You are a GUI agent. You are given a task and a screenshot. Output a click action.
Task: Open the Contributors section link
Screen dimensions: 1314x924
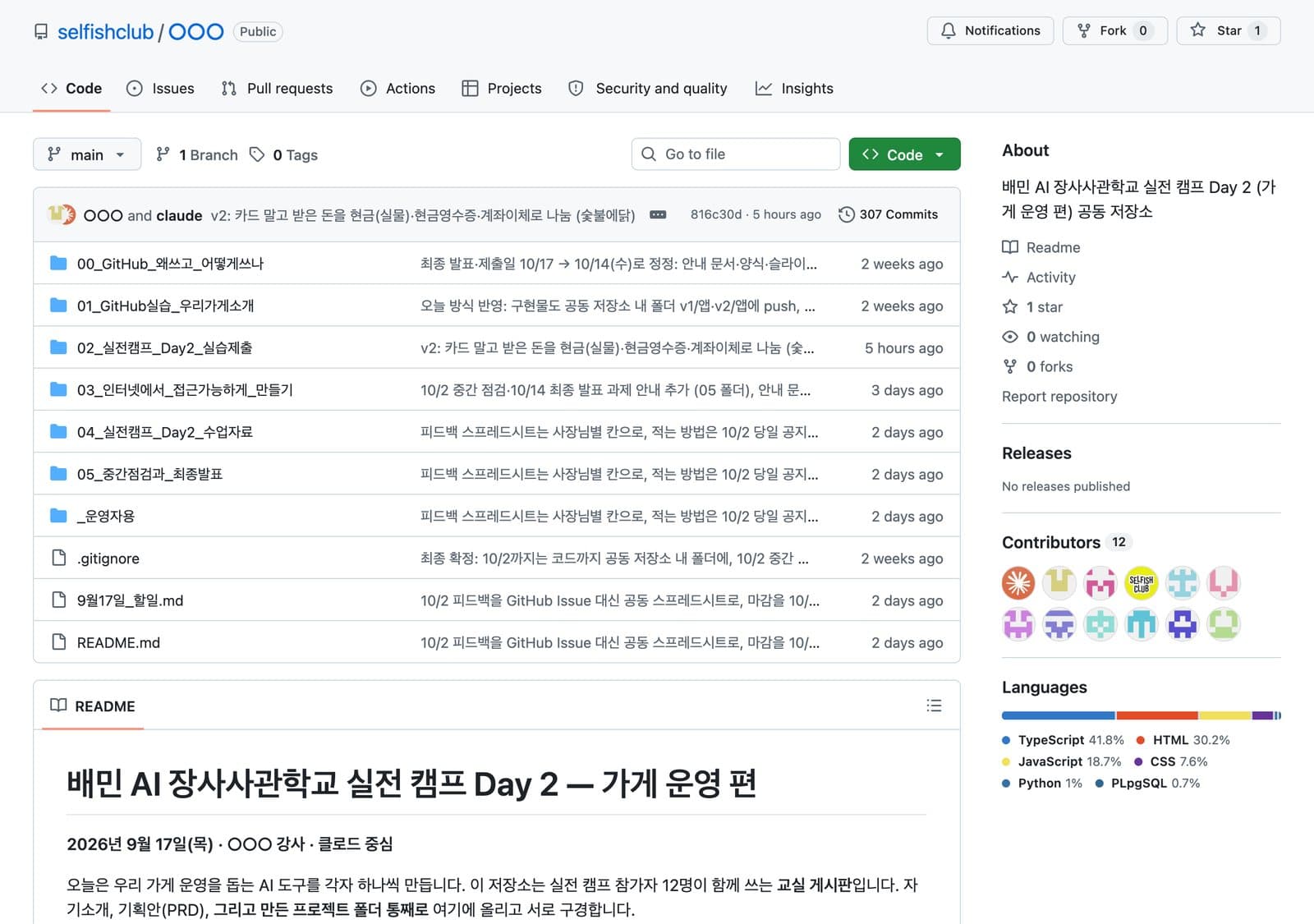(1051, 542)
